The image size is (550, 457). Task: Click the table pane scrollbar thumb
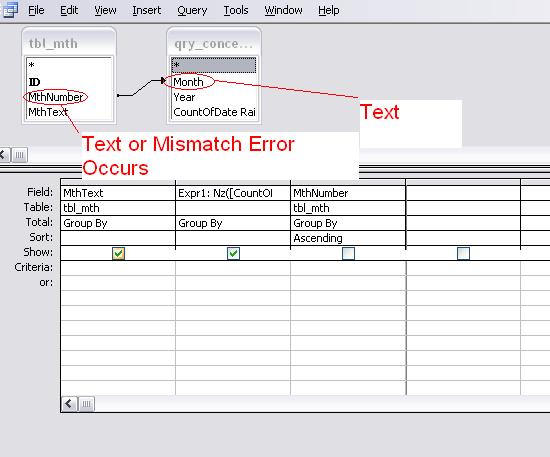click(x=19, y=155)
